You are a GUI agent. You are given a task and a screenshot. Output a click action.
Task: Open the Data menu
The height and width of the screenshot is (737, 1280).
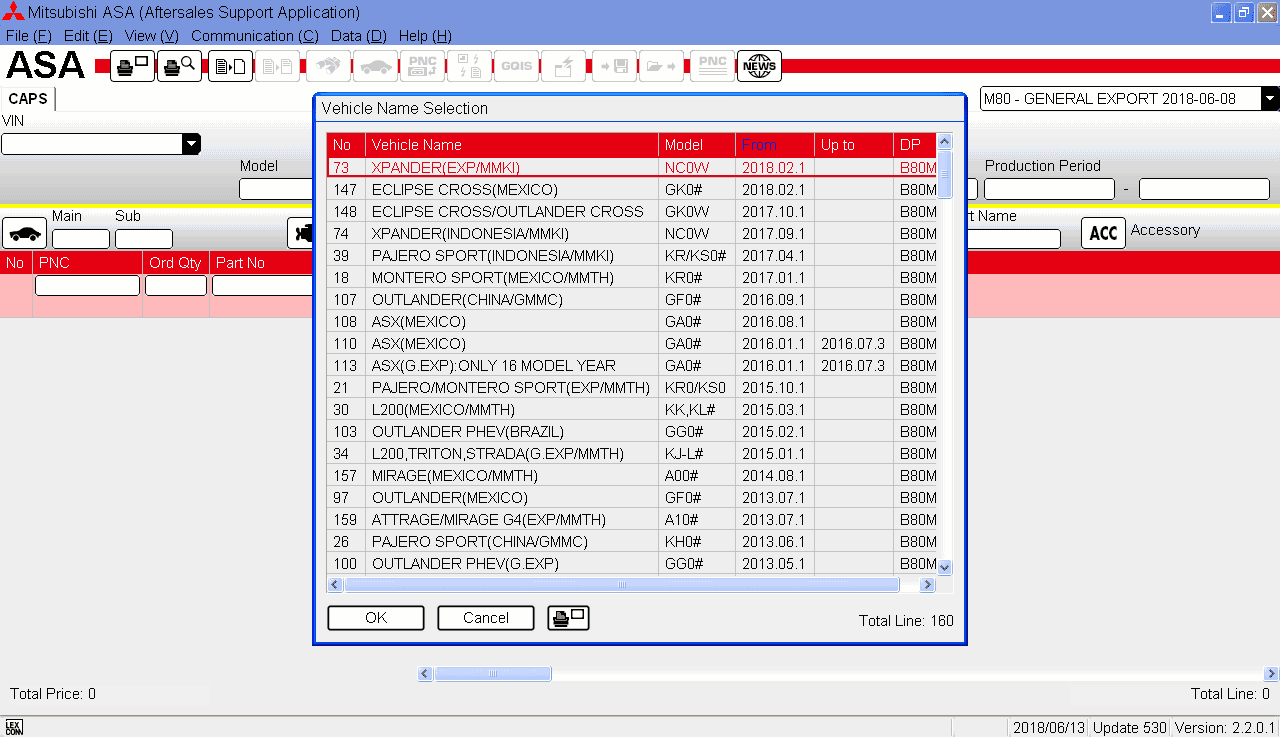click(x=358, y=36)
